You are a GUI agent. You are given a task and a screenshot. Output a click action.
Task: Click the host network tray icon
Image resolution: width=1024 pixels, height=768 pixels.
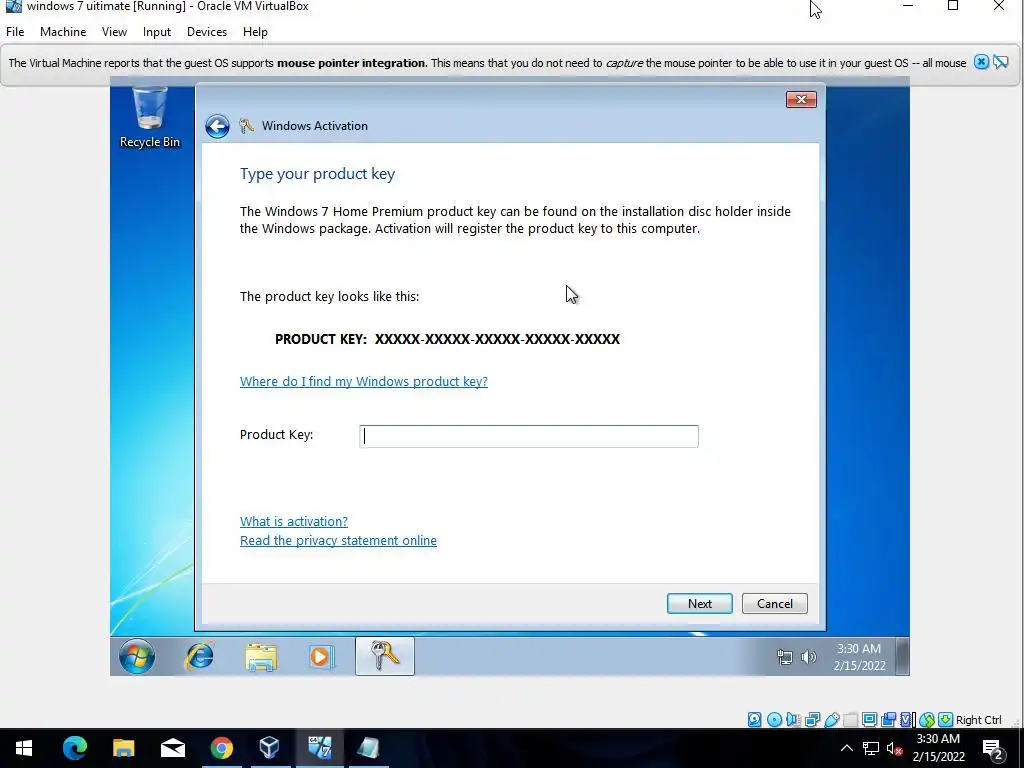(x=871, y=748)
